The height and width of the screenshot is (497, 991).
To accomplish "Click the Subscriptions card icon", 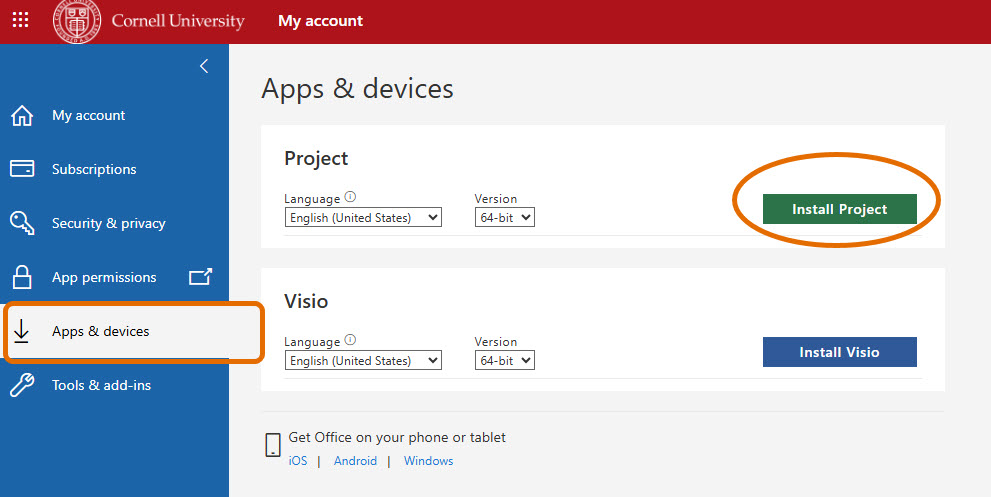I will click(x=22, y=169).
